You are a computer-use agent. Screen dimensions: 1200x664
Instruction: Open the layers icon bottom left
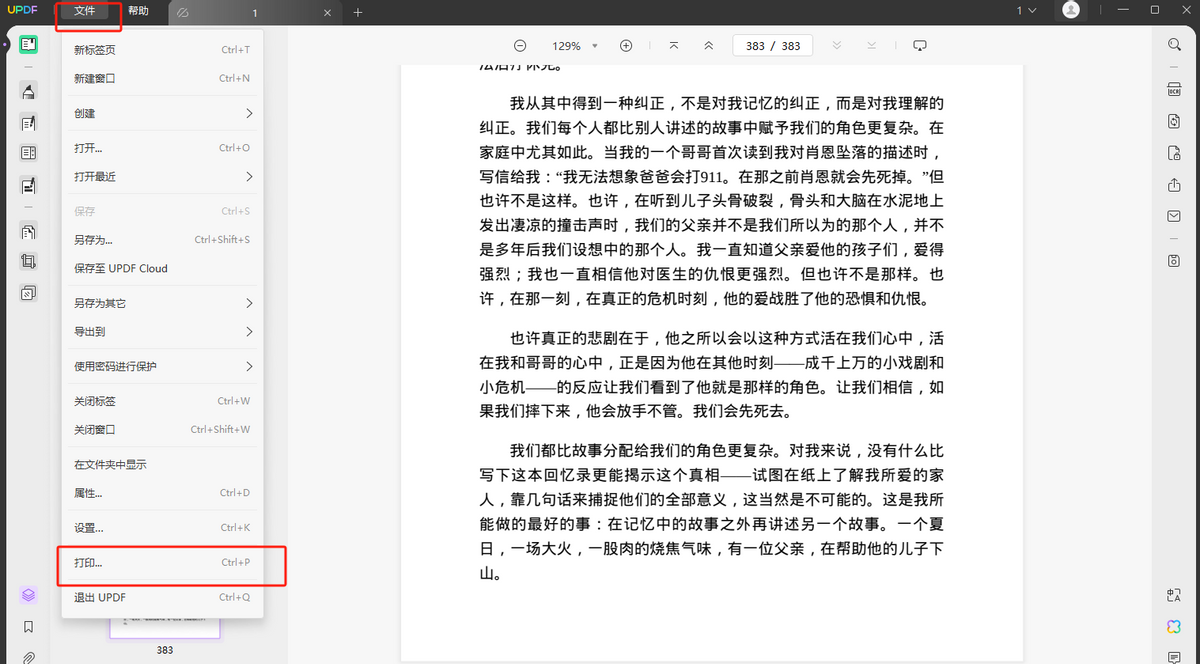[28, 595]
